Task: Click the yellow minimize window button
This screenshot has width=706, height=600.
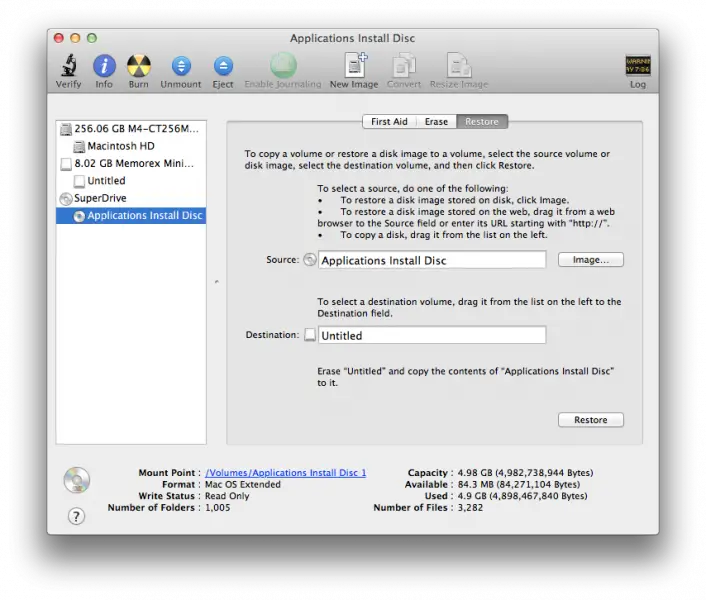Action: pyautogui.click(x=75, y=38)
